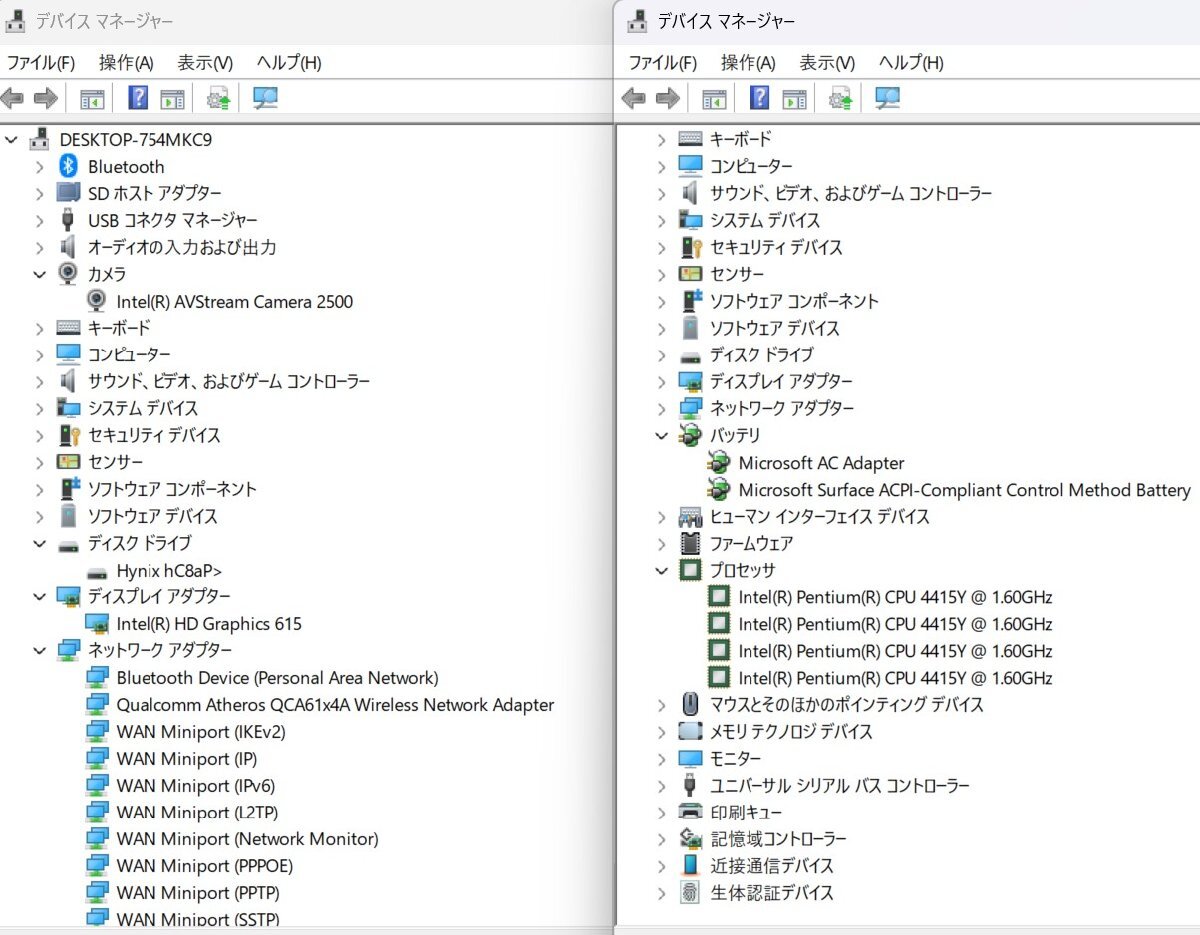This screenshot has width=1200, height=935.
Task: Select WAN Miniport (IP) entry
Action: coord(187,758)
